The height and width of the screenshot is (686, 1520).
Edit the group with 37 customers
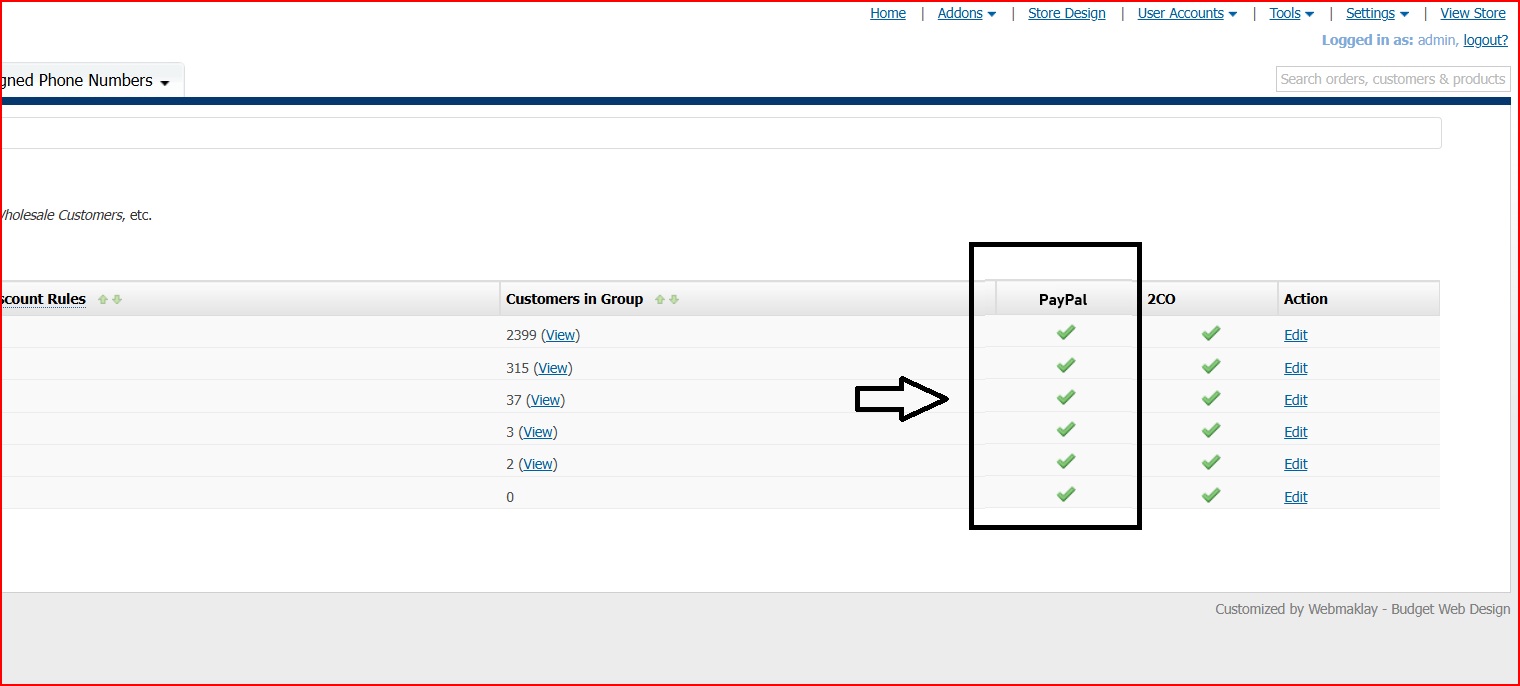click(x=1295, y=400)
